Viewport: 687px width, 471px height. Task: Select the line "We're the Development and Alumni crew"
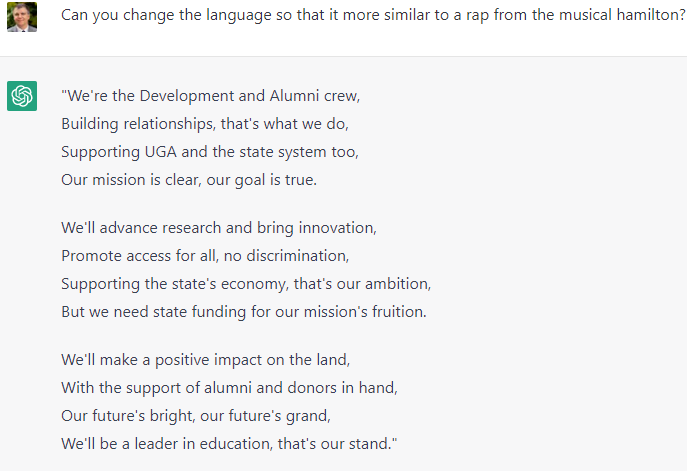click(x=211, y=96)
